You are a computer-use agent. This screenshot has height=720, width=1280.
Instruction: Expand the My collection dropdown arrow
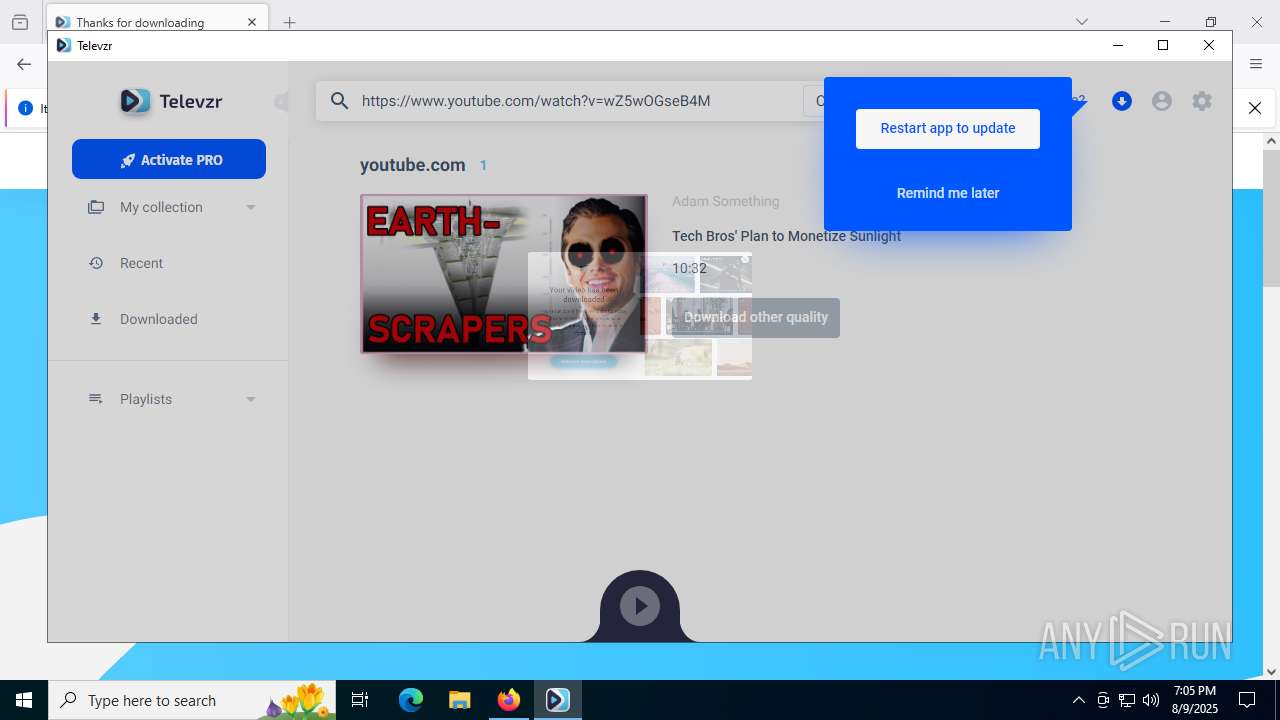coord(251,207)
